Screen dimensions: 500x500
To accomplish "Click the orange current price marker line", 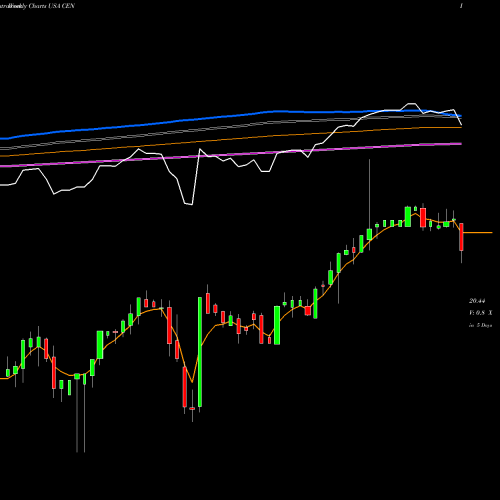I will pos(478,232).
